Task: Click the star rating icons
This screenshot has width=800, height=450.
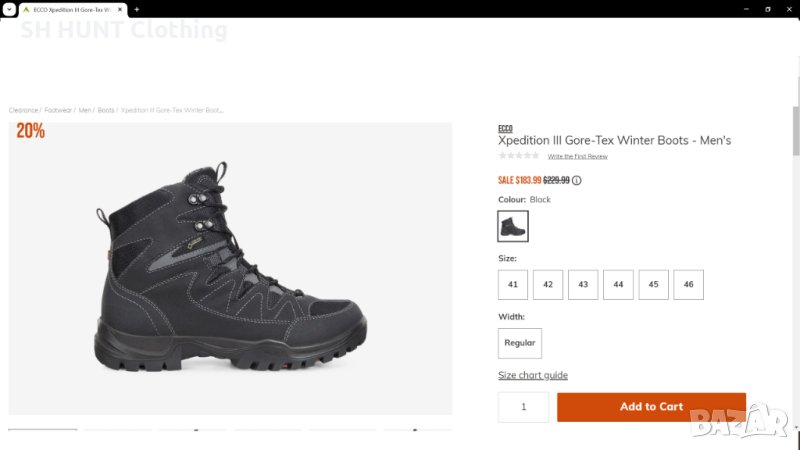Action: coord(519,156)
